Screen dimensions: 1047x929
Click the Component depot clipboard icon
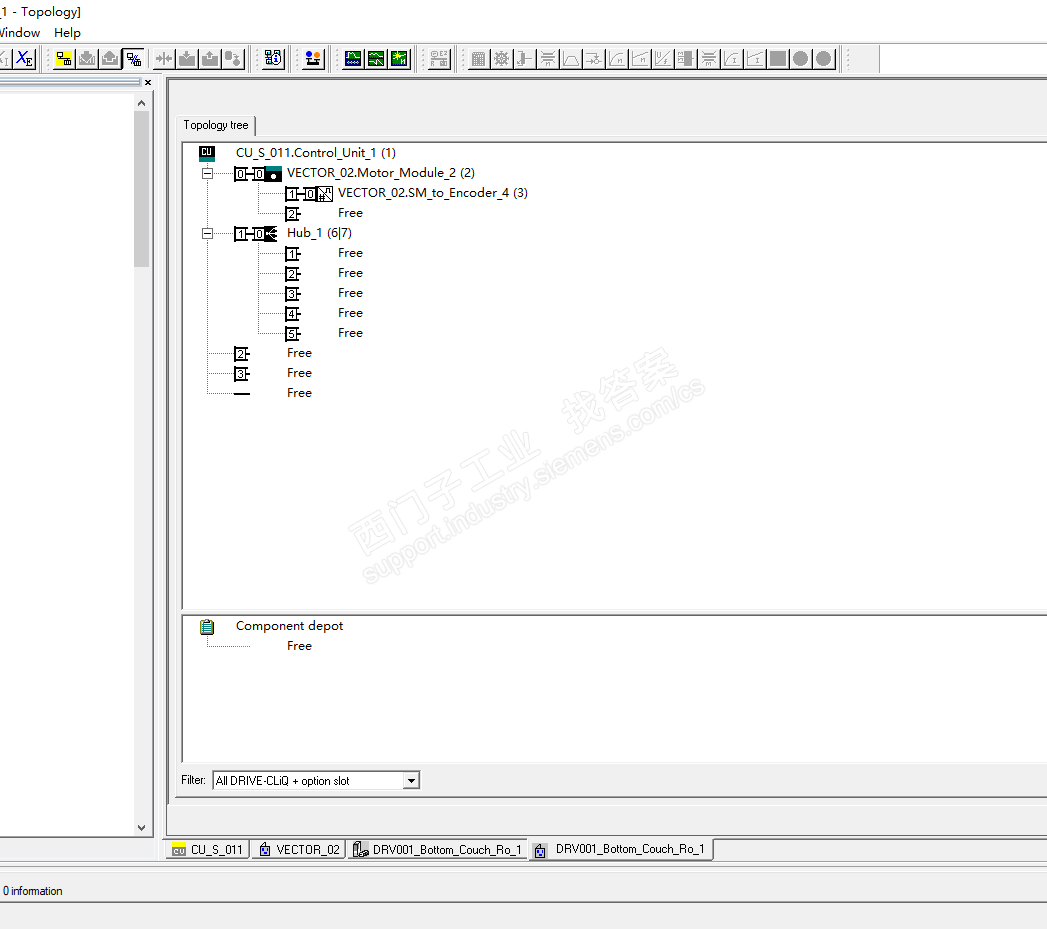(207, 626)
